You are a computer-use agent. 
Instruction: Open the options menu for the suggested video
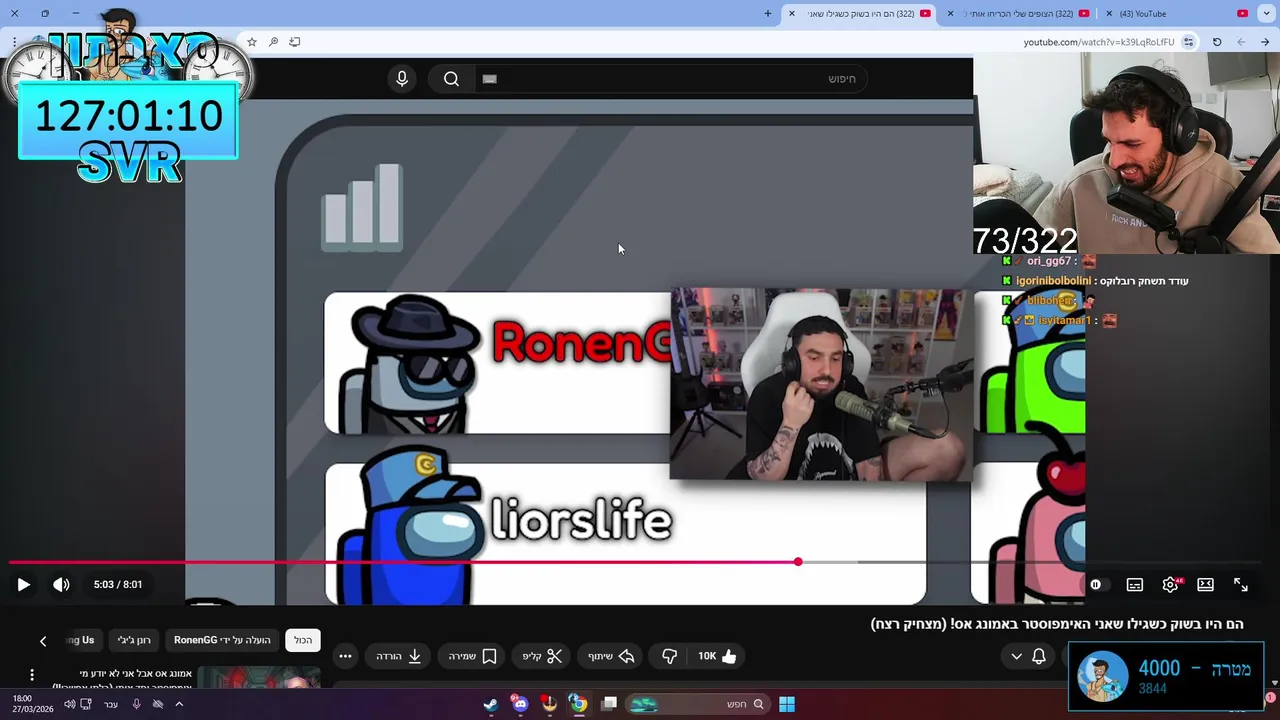[31, 675]
